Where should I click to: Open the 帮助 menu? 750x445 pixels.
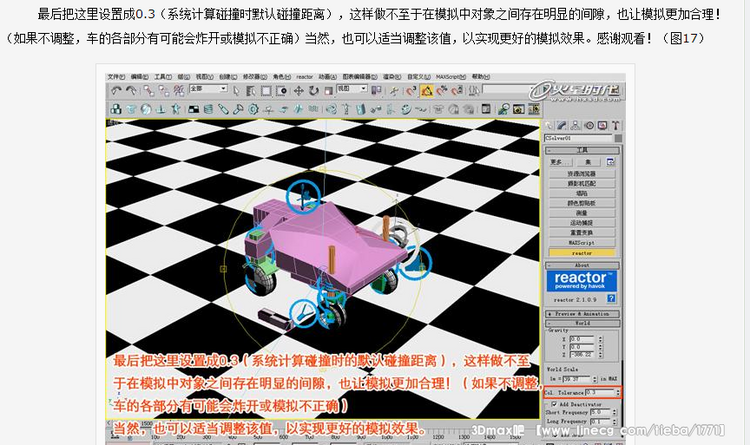480,77
